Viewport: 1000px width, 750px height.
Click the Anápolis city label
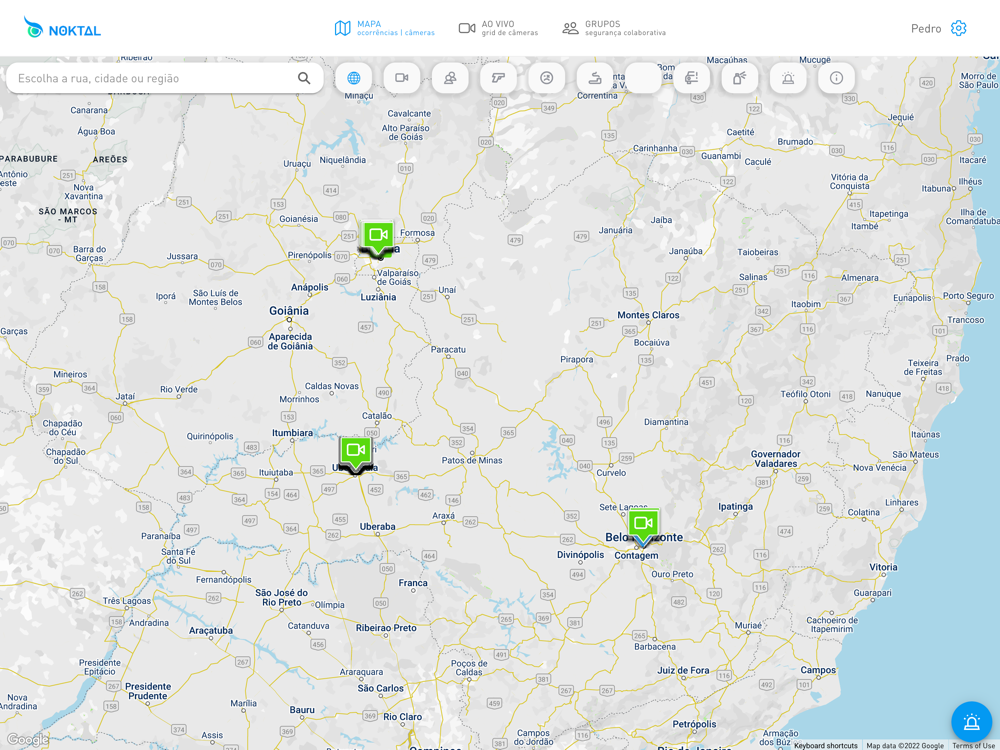tap(309, 287)
